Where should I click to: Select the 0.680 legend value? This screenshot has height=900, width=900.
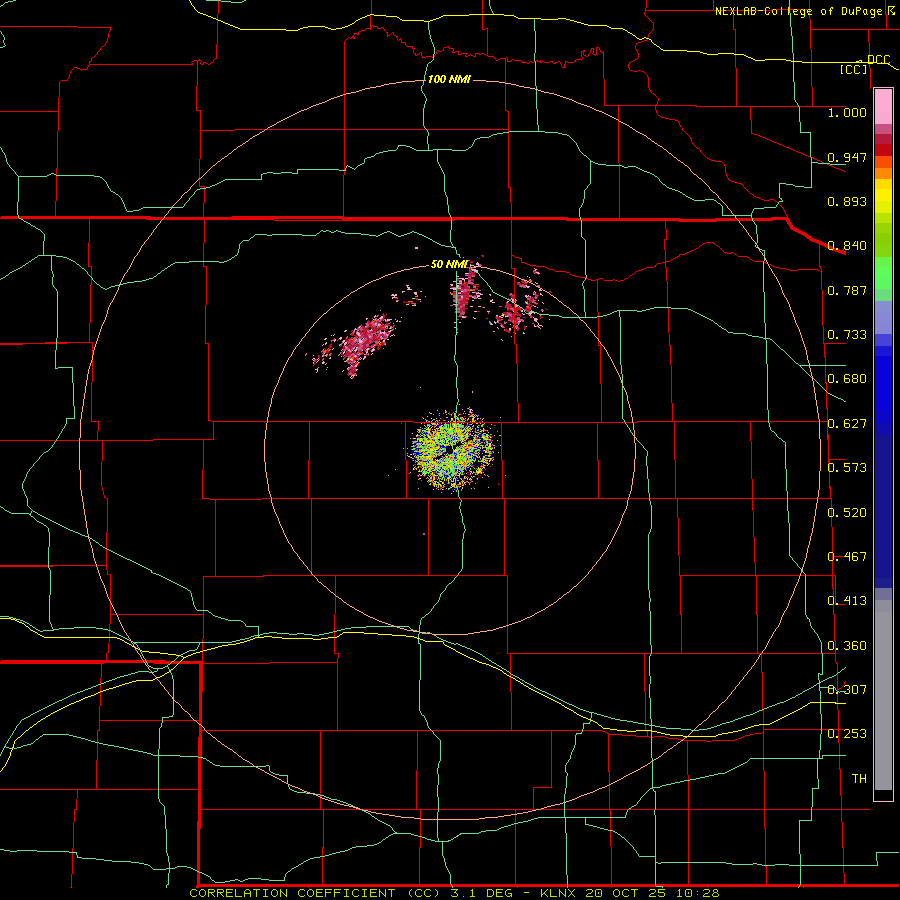tap(847, 379)
